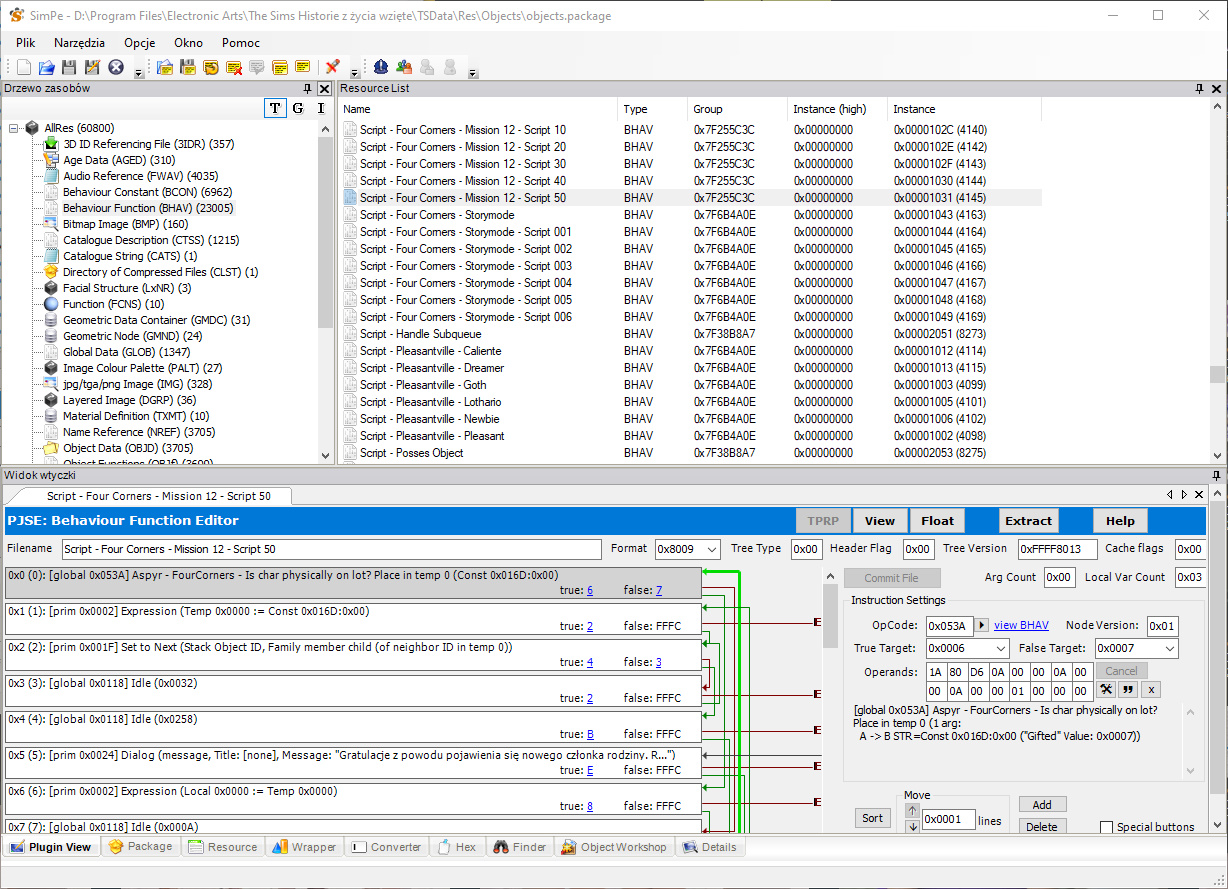
Task: Click the Open package folder icon
Action: pos(46,67)
